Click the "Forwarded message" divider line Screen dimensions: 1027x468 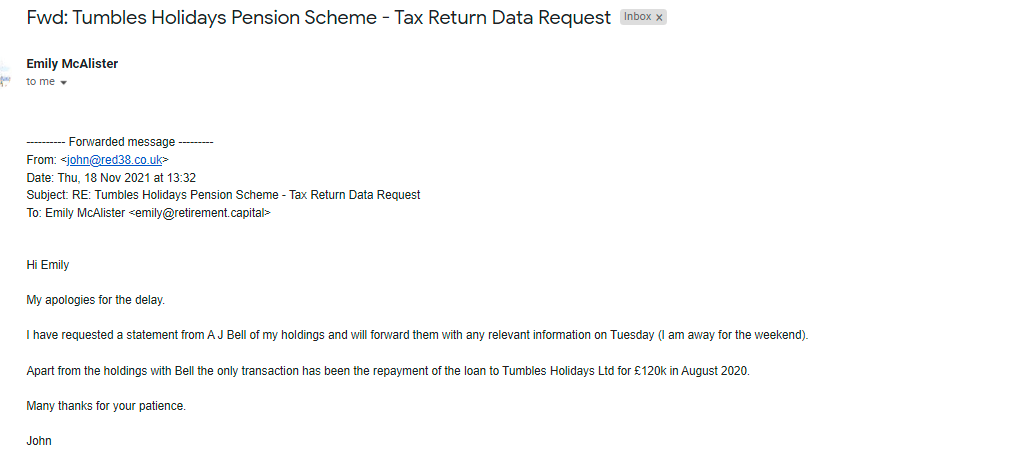pos(120,142)
